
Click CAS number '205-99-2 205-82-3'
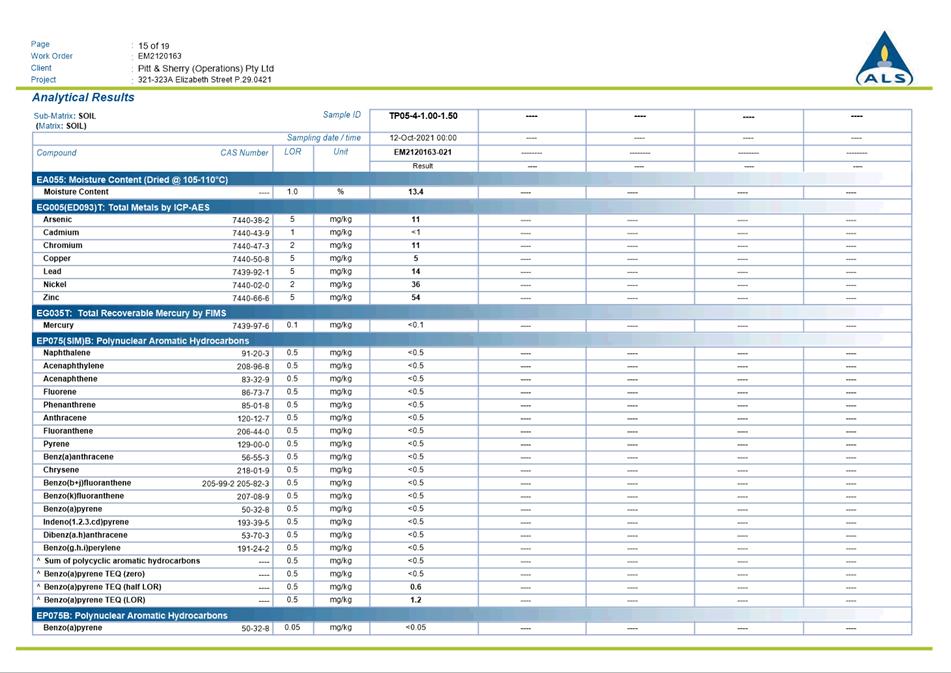[236, 484]
